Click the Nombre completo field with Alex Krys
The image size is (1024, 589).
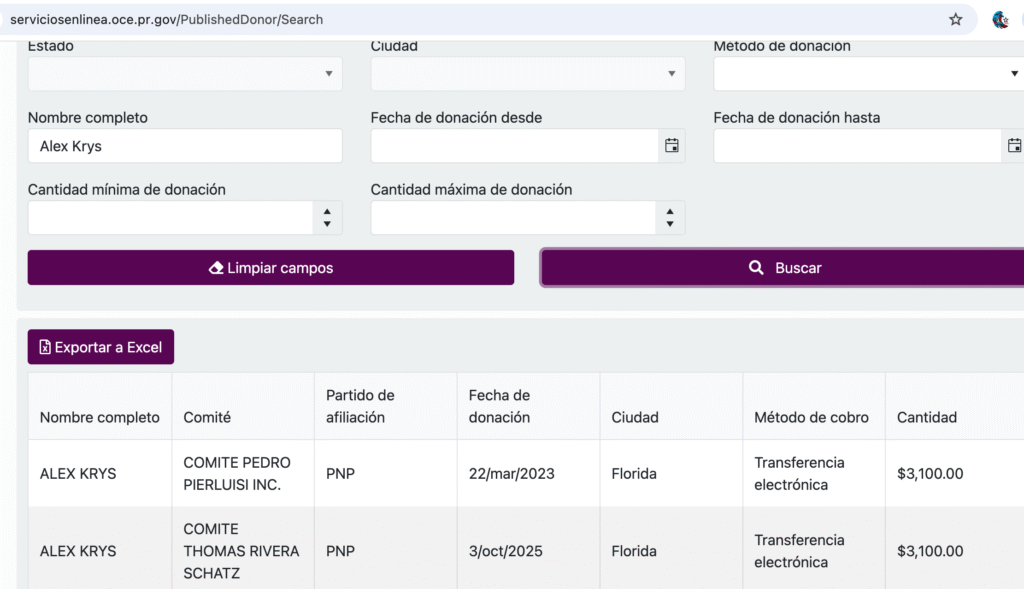185,146
